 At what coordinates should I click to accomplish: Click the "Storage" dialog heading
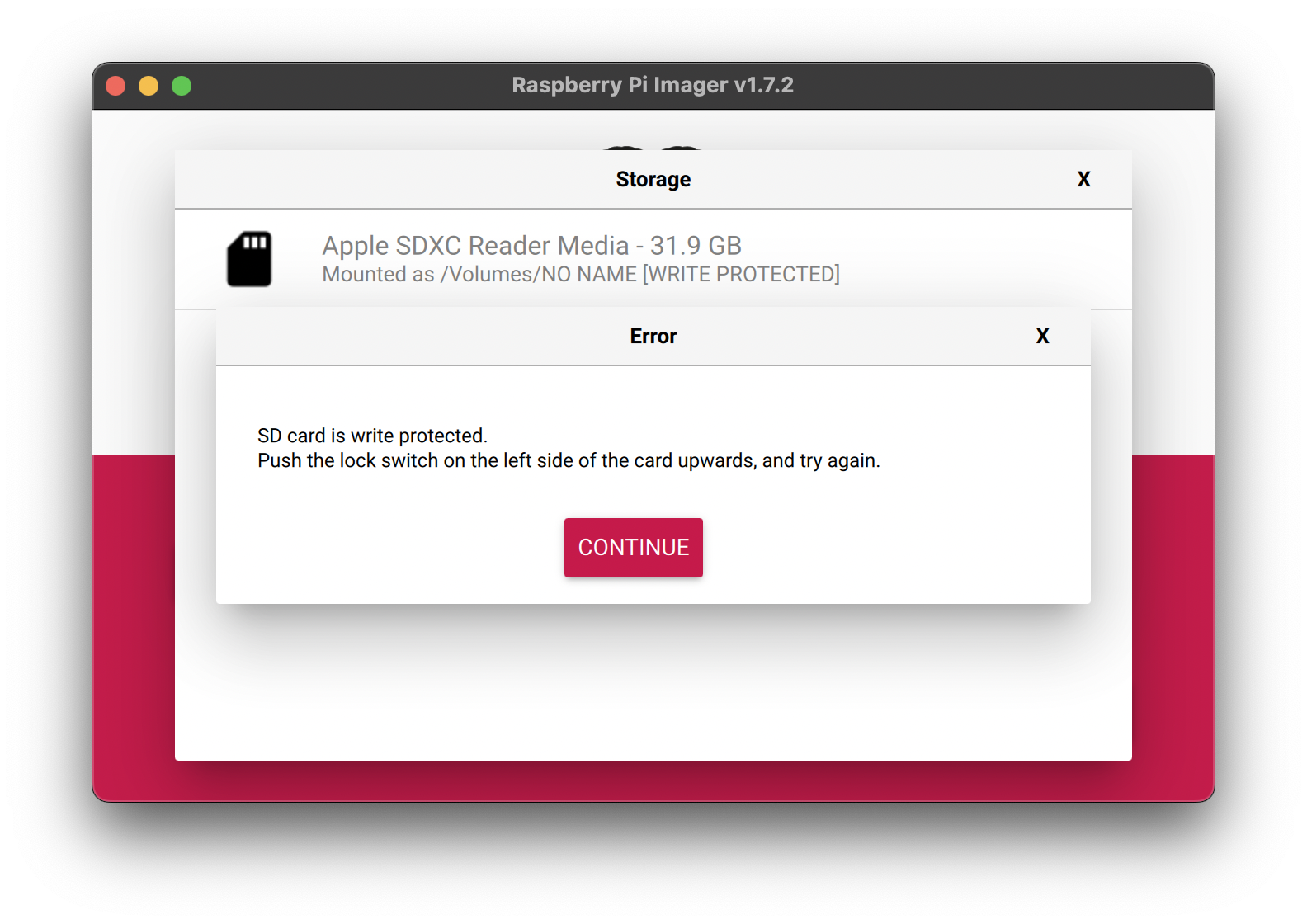(653, 180)
